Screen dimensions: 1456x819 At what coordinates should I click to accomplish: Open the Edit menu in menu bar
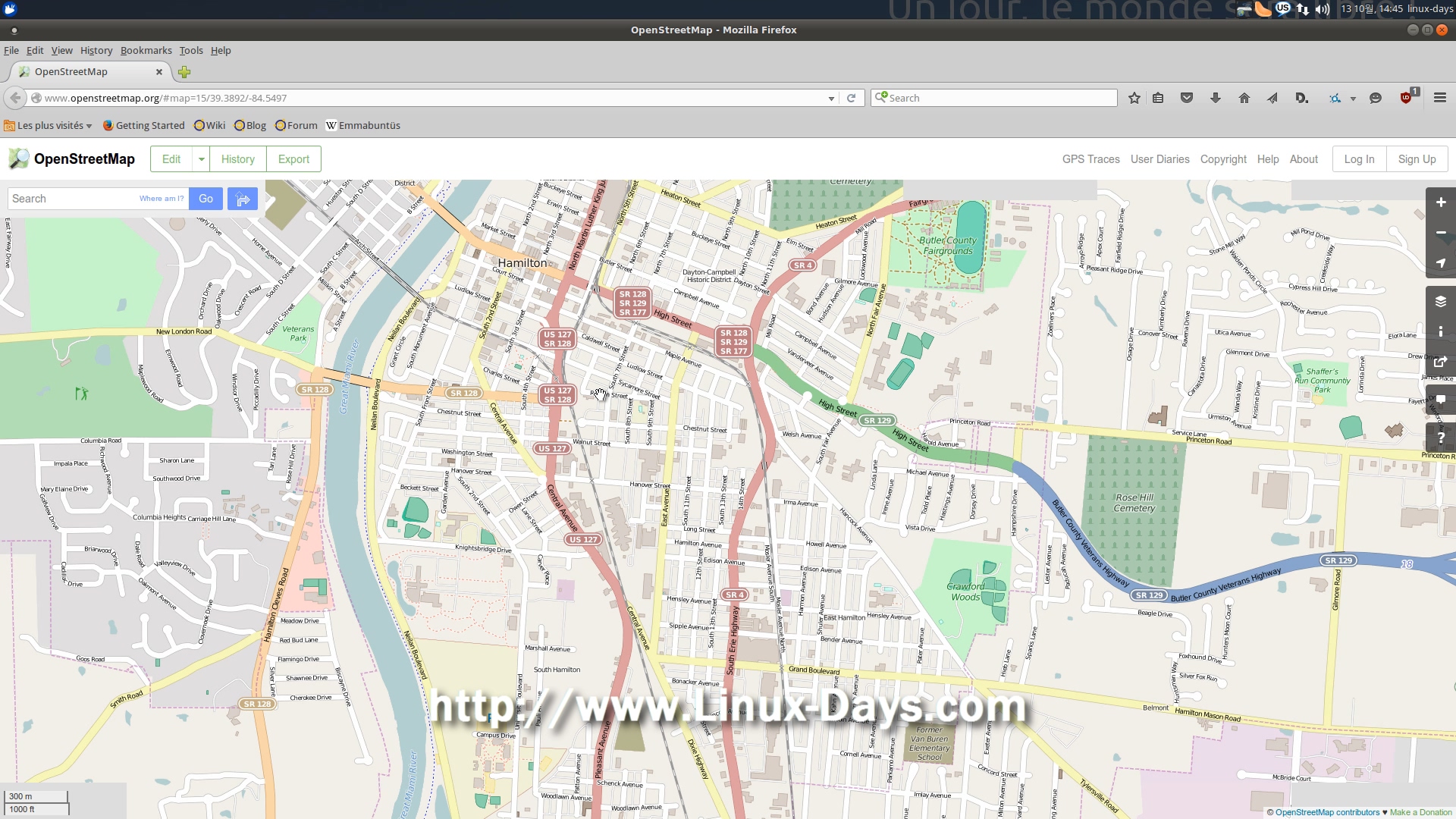click(x=35, y=50)
